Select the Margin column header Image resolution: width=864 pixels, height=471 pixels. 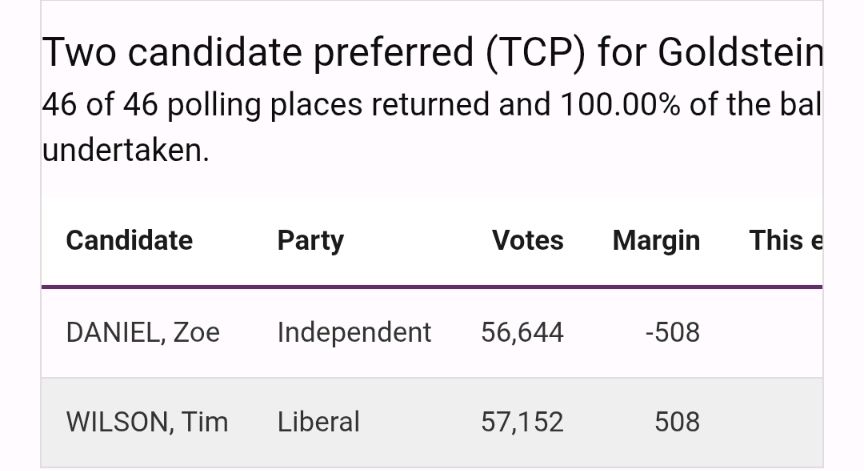(656, 240)
